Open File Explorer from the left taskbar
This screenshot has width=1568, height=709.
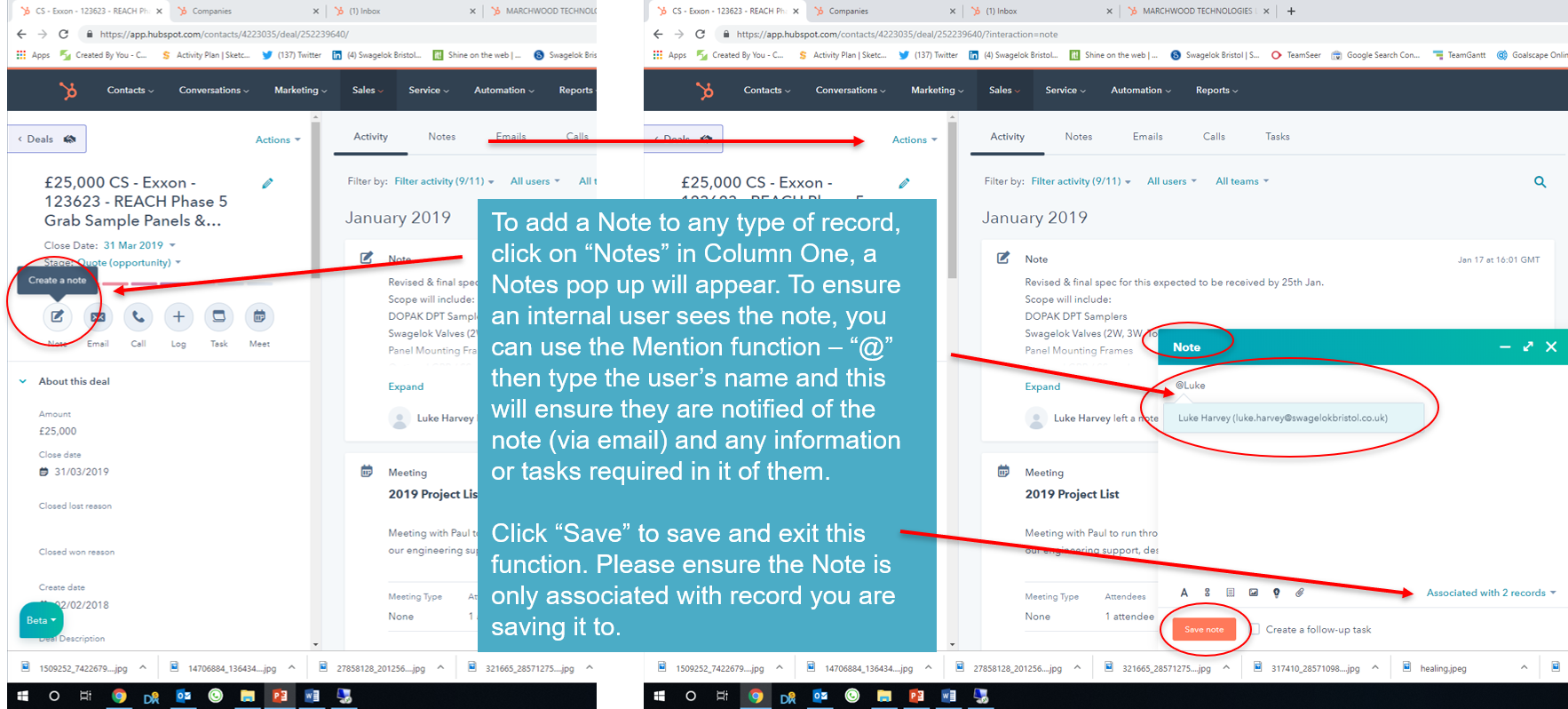[x=248, y=696]
